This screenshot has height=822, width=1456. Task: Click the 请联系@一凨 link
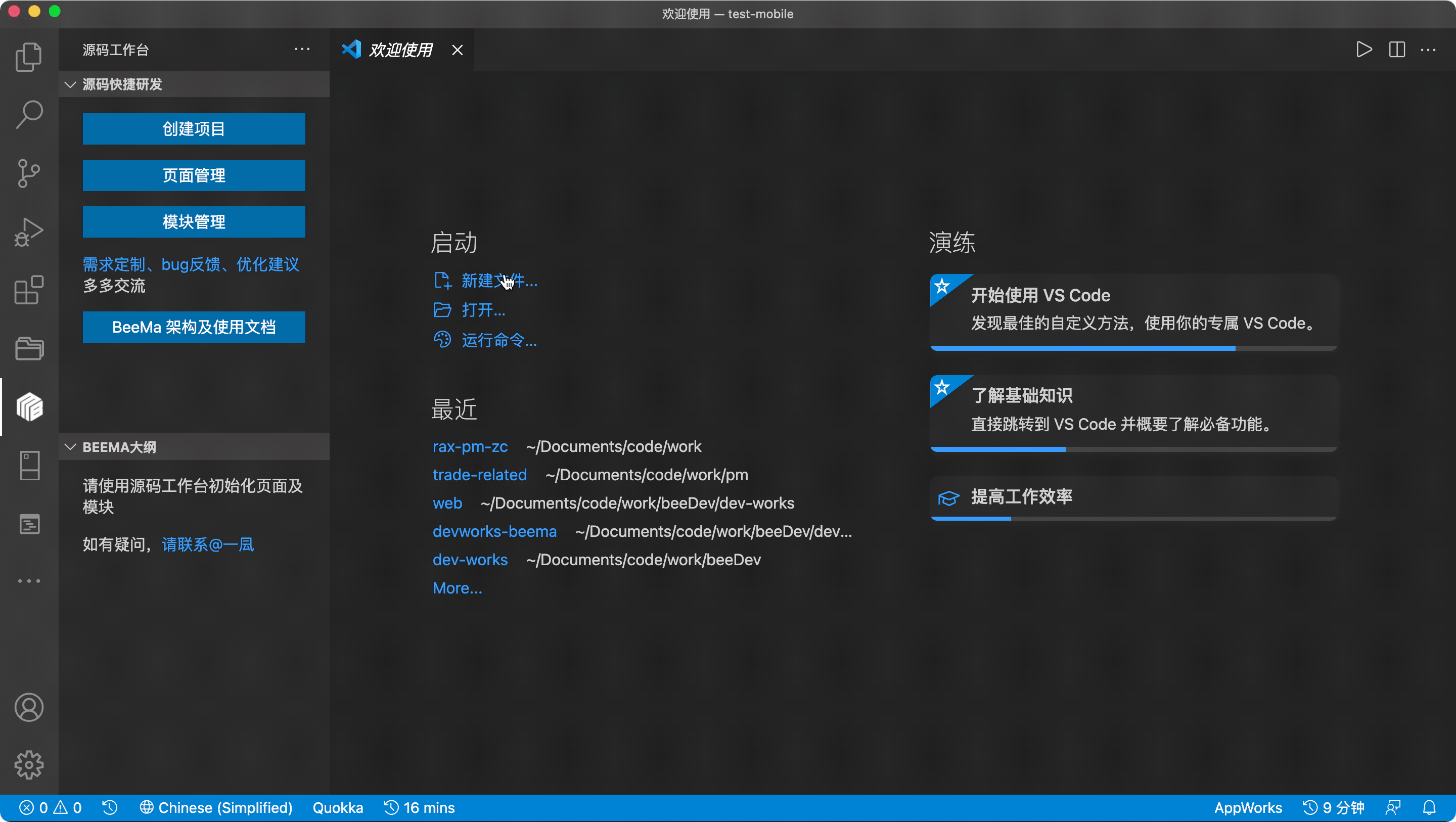click(208, 544)
